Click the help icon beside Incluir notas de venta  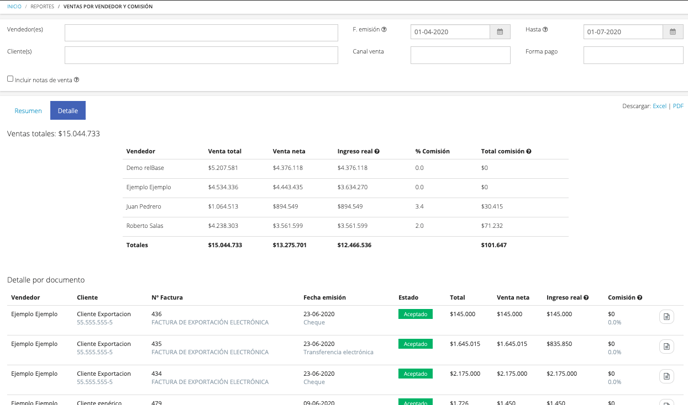(76, 80)
